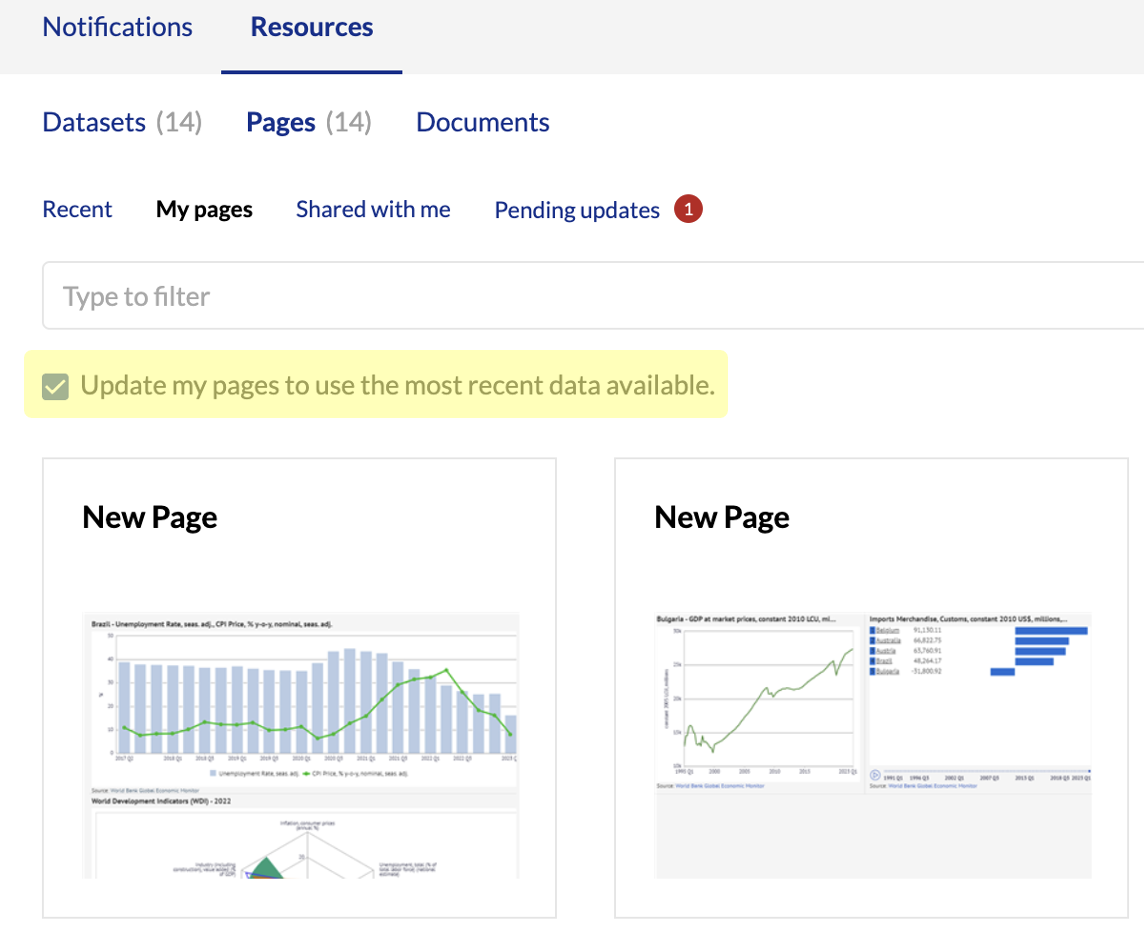This screenshot has height=932, width=1144.
Task: Focus the Type to filter field
Action: pyautogui.click(x=592, y=296)
